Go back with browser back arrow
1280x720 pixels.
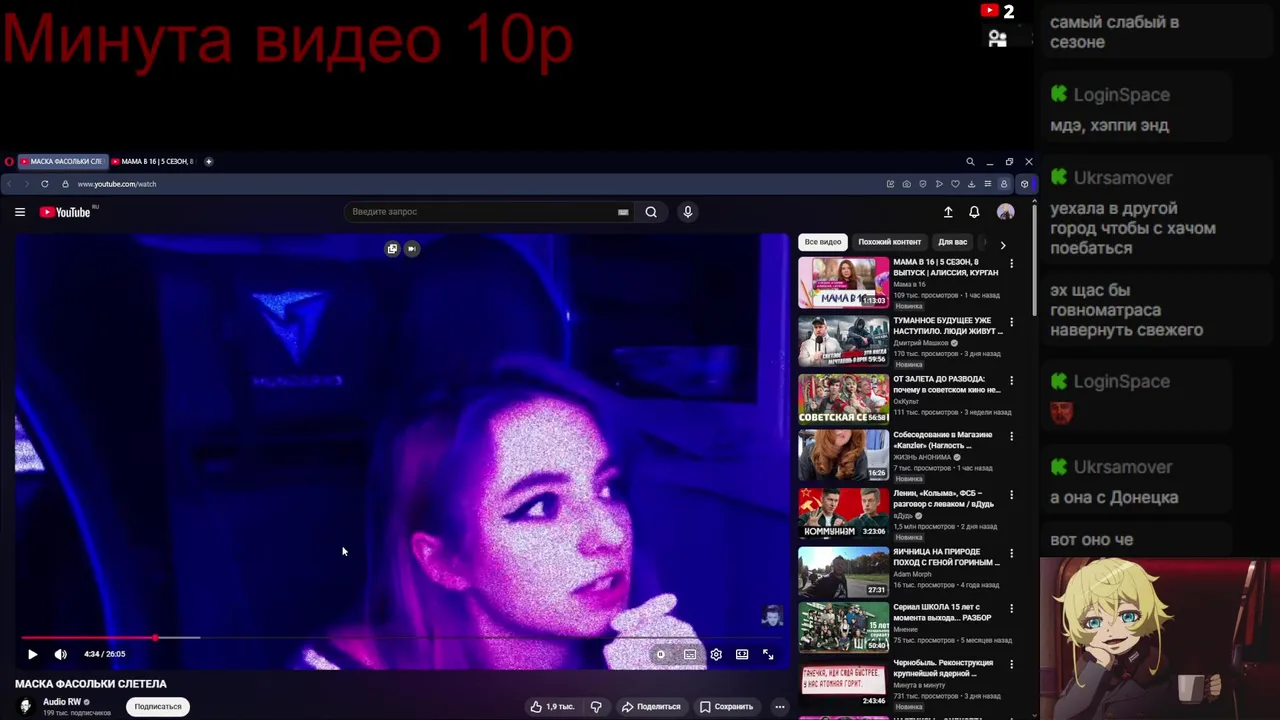[x=10, y=184]
